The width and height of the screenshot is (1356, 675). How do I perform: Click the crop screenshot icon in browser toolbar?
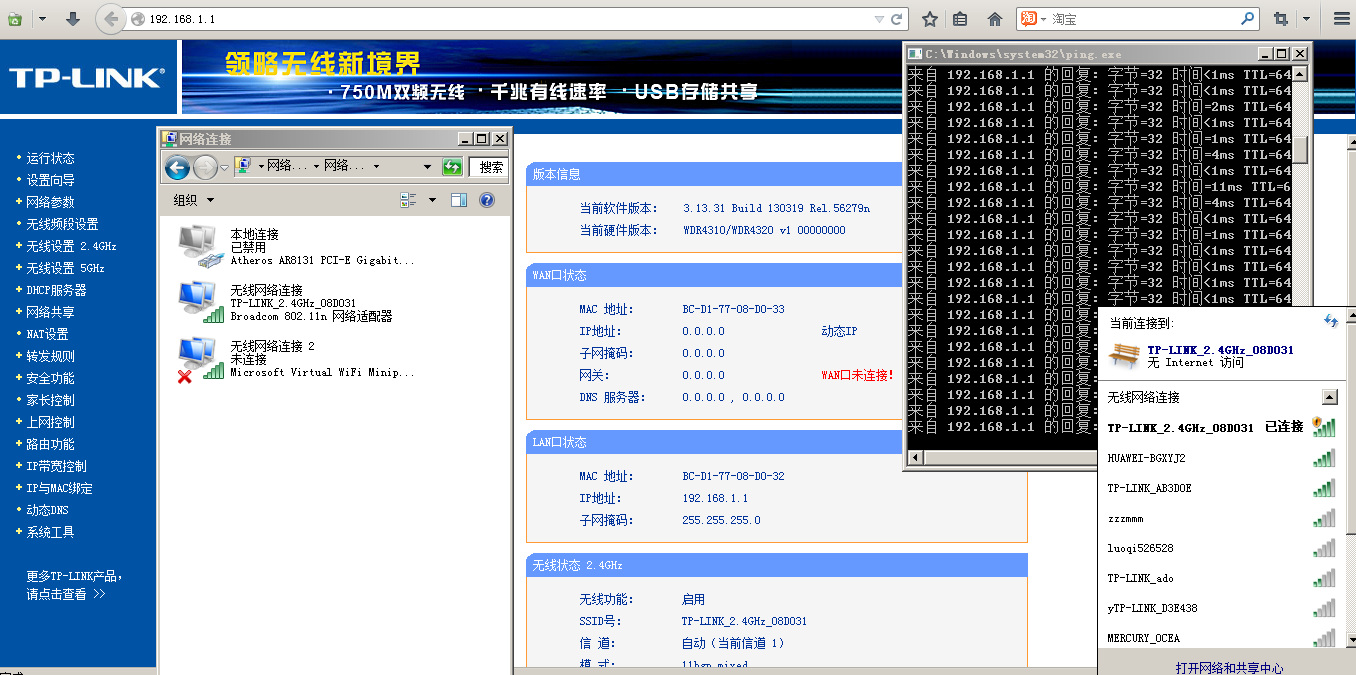[1280, 19]
